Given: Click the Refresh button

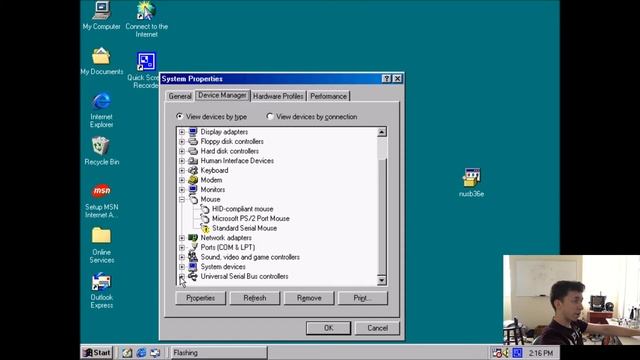Looking at the screenshot, I should 255,298.
